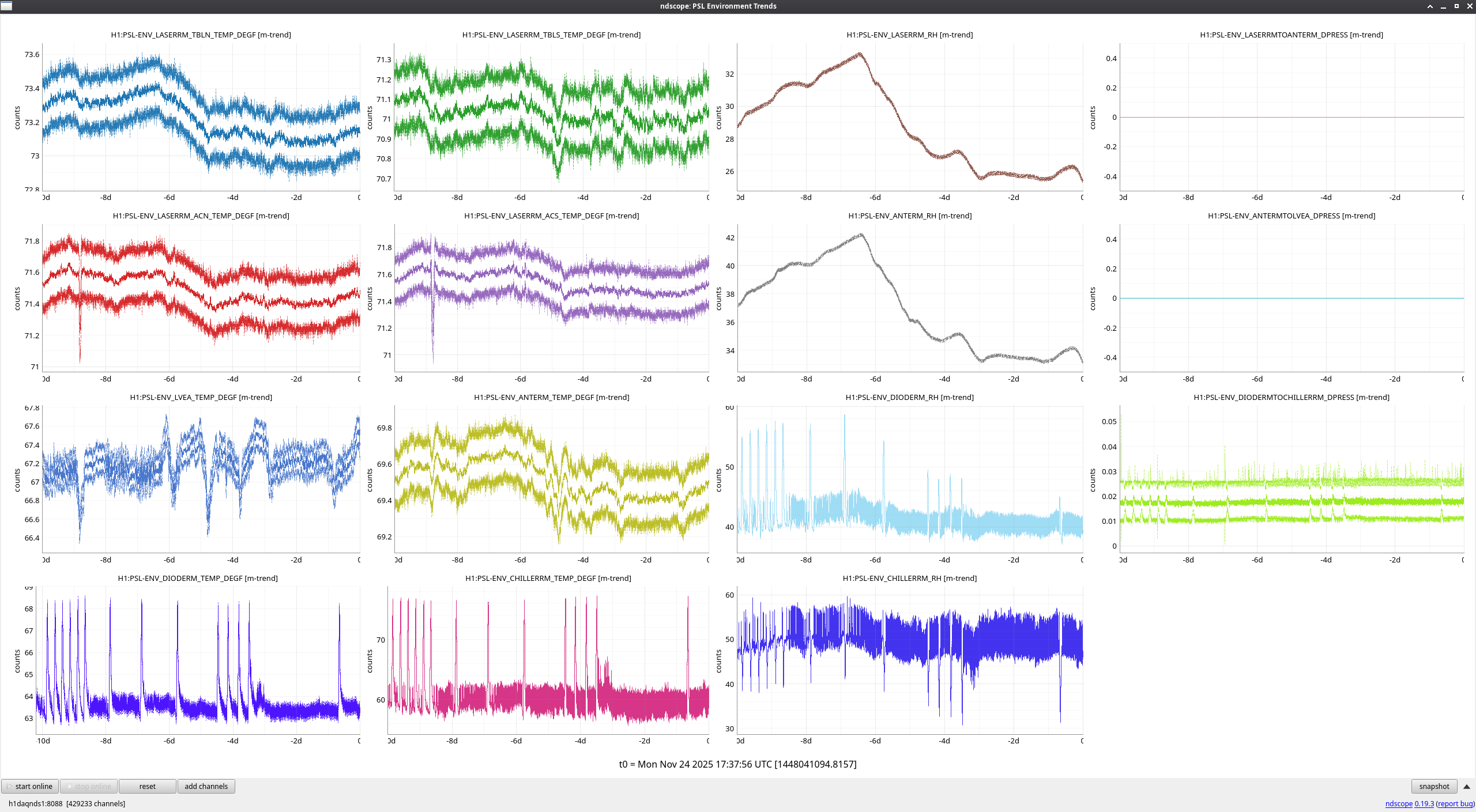Shade window with the up-caret title icon

(1430, 6)
